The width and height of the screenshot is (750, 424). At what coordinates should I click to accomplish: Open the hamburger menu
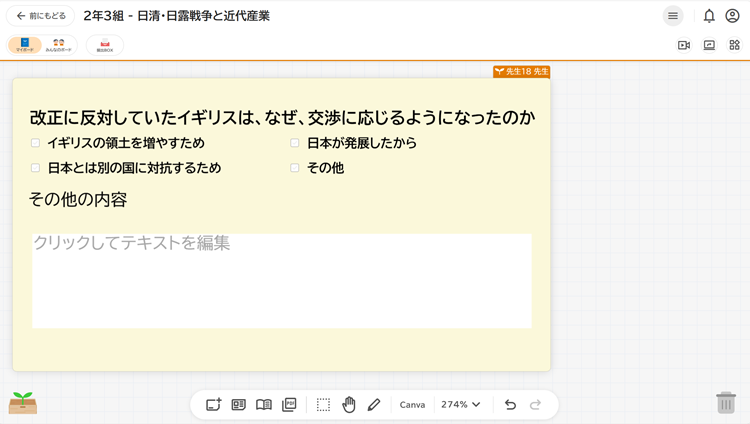673,16
